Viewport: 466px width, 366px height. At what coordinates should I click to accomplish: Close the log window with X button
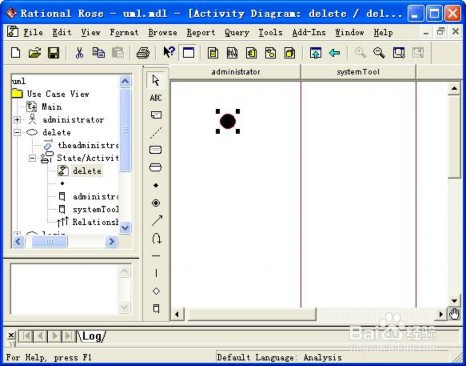tap(11, 335)
